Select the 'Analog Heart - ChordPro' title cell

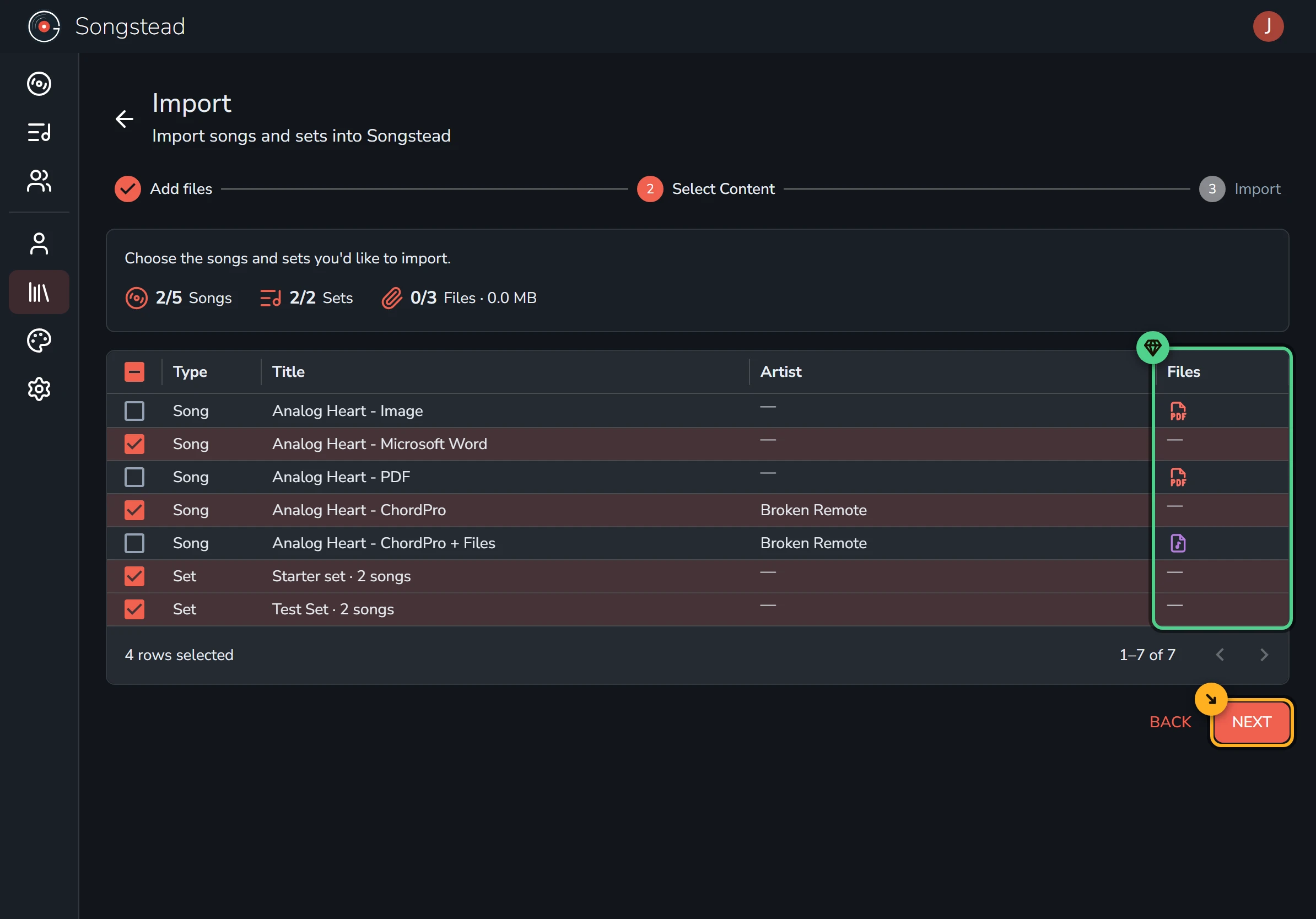click(x=359, y=510)
